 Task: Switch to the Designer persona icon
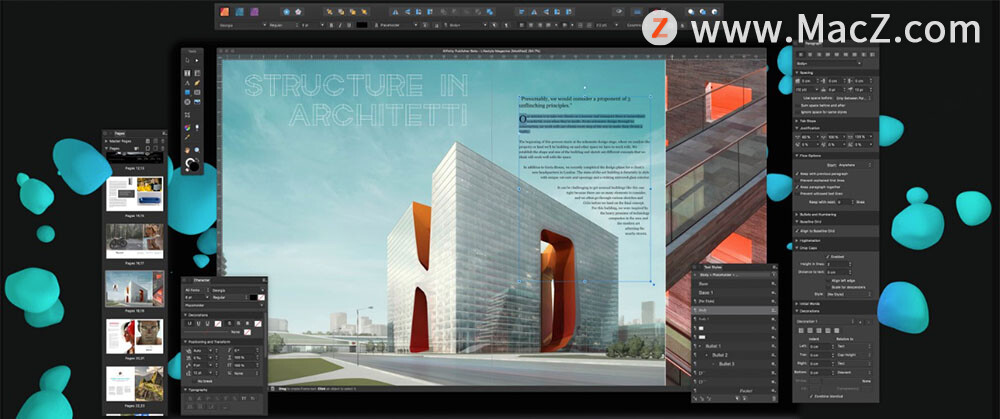pos(240,11)
